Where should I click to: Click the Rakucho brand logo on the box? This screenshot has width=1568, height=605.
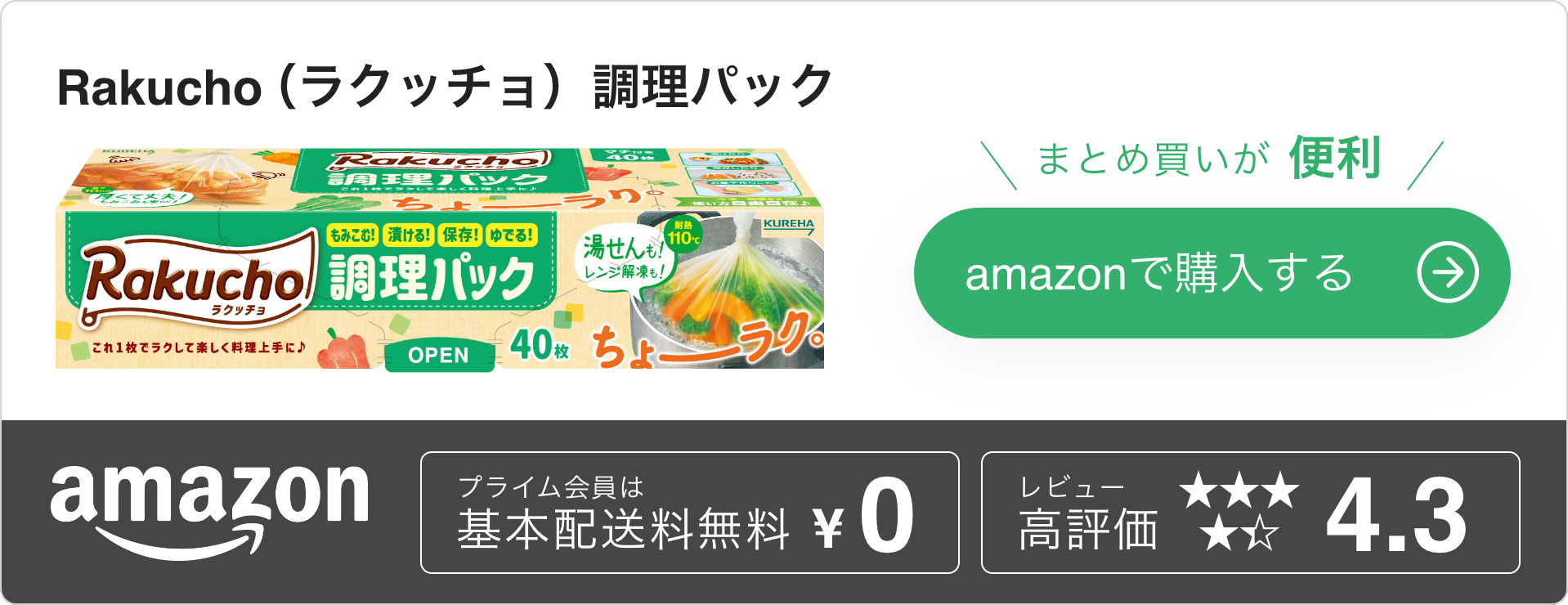coord(198,277)
